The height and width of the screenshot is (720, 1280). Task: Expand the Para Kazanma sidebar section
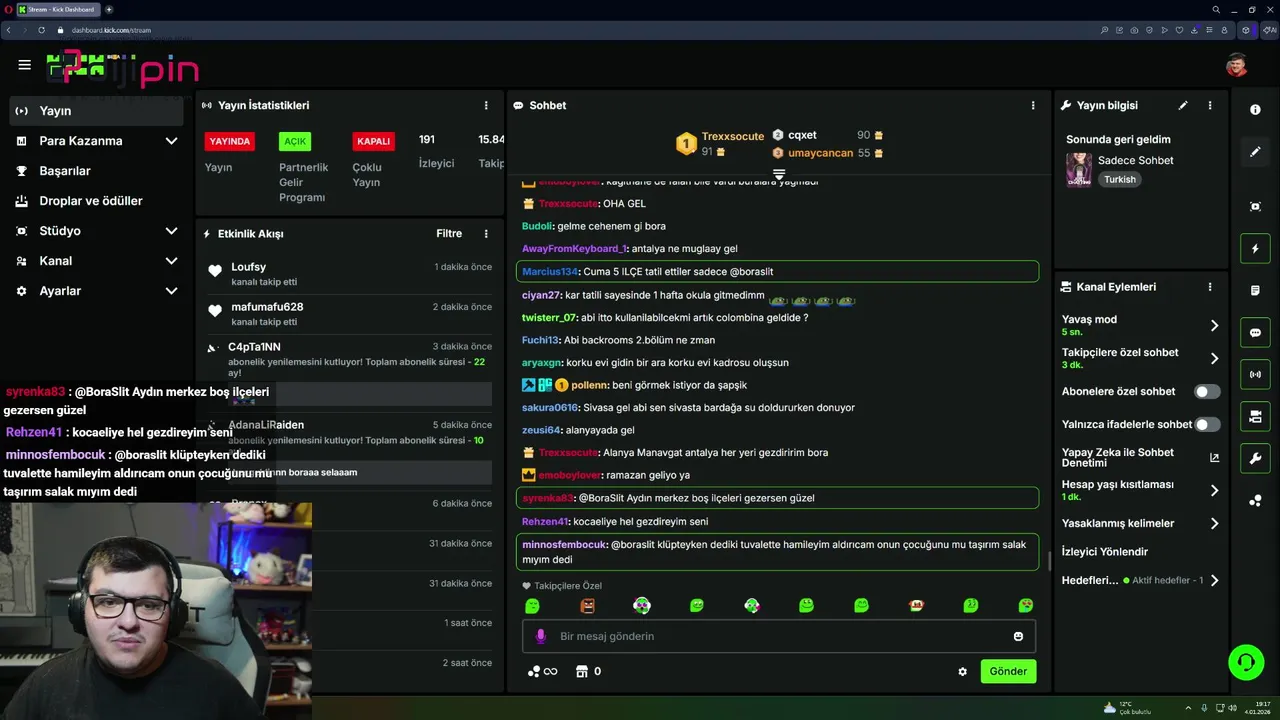pos(171,141)
